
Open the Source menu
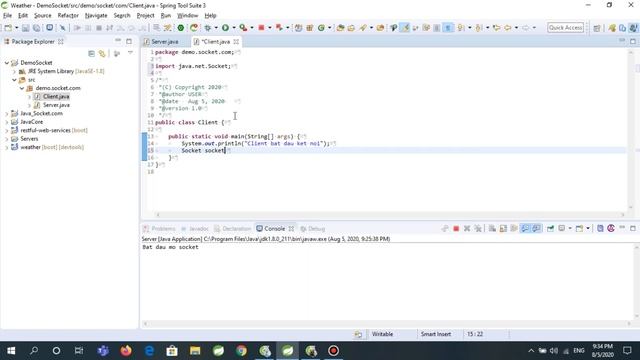click(42, 16)
